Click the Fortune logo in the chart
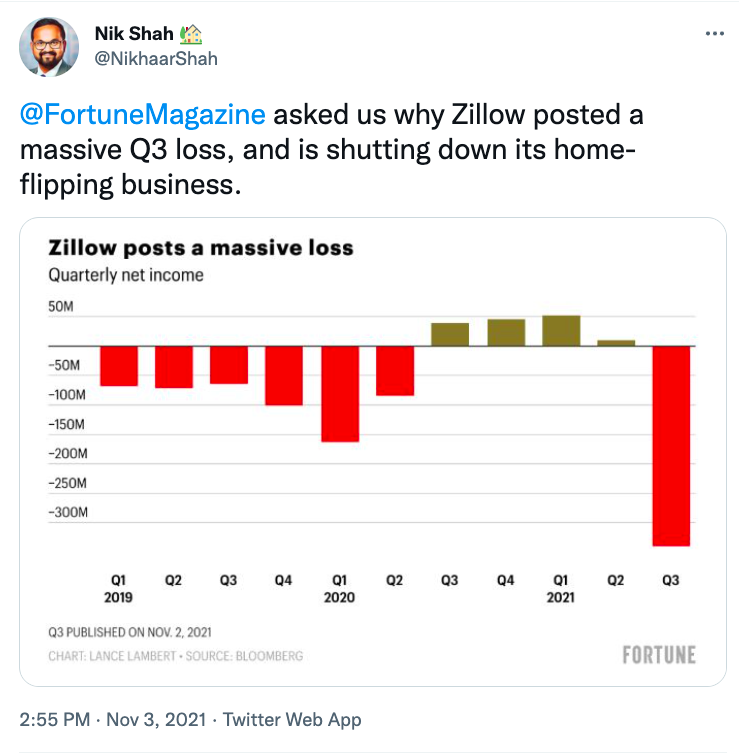This screenshot has width=739, height=754. click(x=658, y=655)
